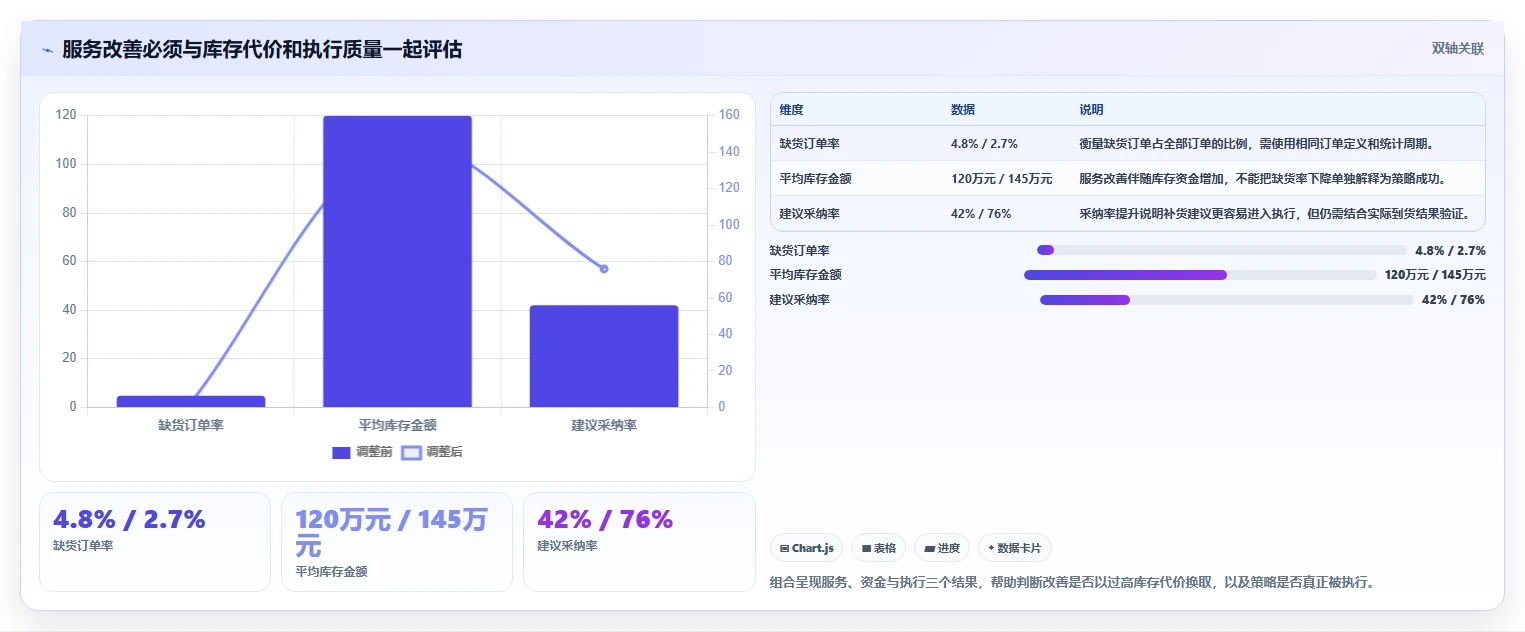Toggle the 调整后 legend item
The image size is (1525, 632).
click(x=432, y=452)
